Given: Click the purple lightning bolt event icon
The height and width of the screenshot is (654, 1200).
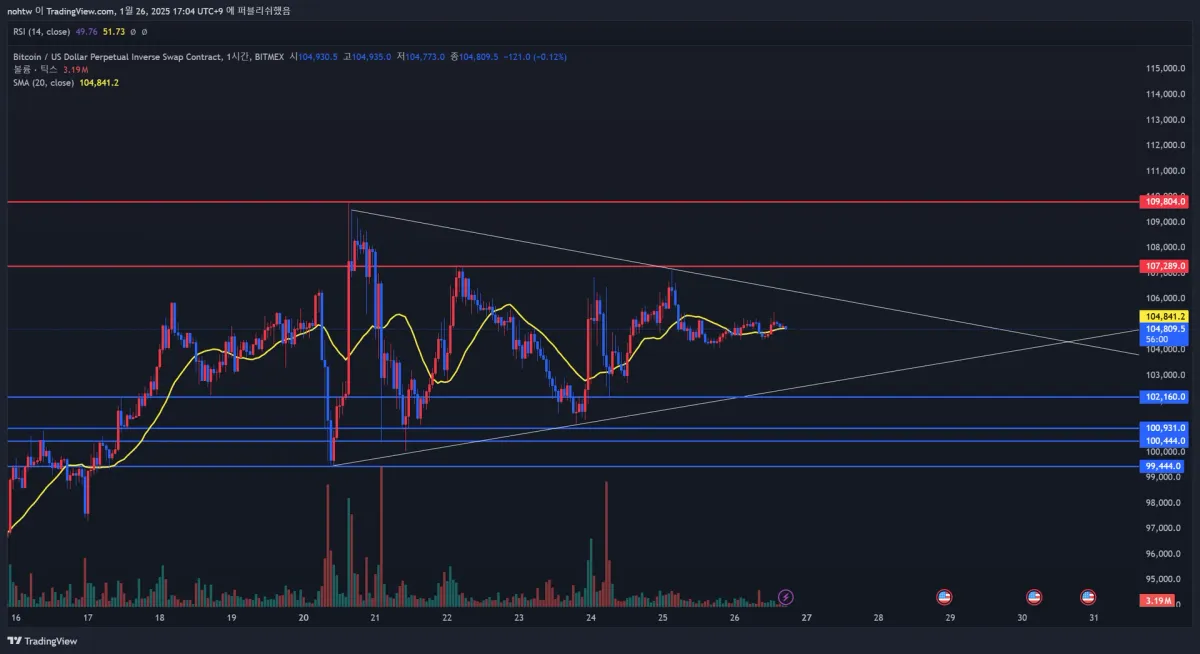Looking at the screenshot, I should (786, 597).
